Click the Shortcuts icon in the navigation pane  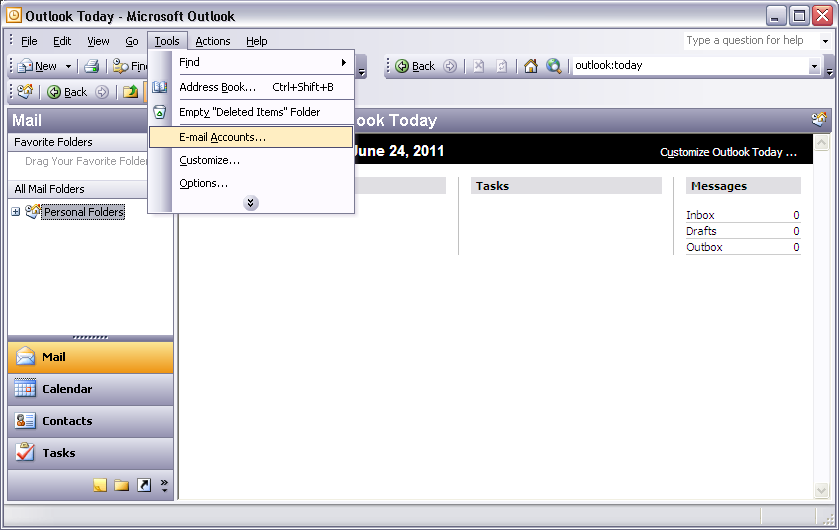[x=144, y=485]
